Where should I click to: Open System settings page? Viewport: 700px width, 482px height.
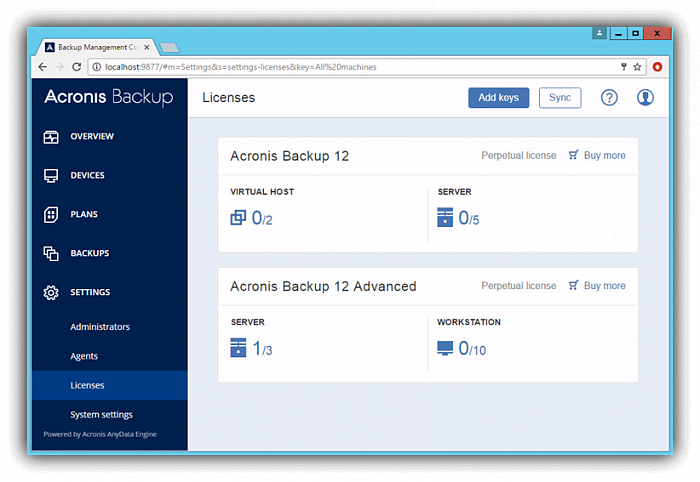[x=101, y=415]
